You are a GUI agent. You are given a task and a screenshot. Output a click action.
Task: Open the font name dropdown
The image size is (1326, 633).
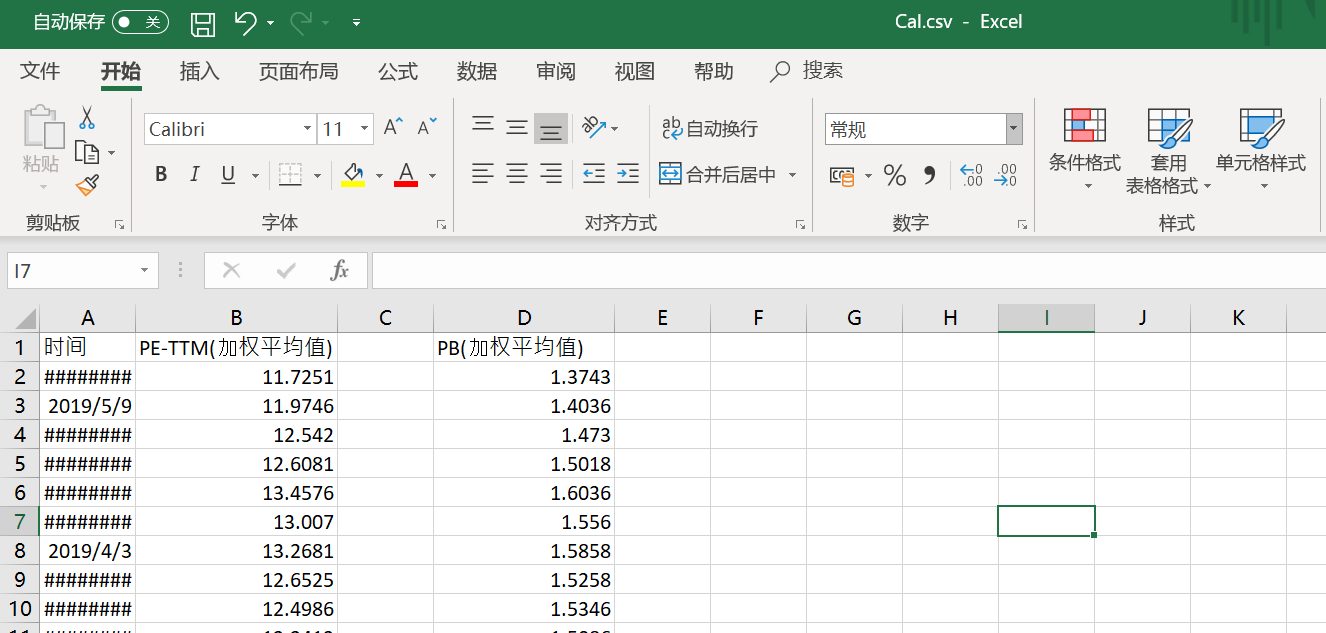[x=307, y=128]
